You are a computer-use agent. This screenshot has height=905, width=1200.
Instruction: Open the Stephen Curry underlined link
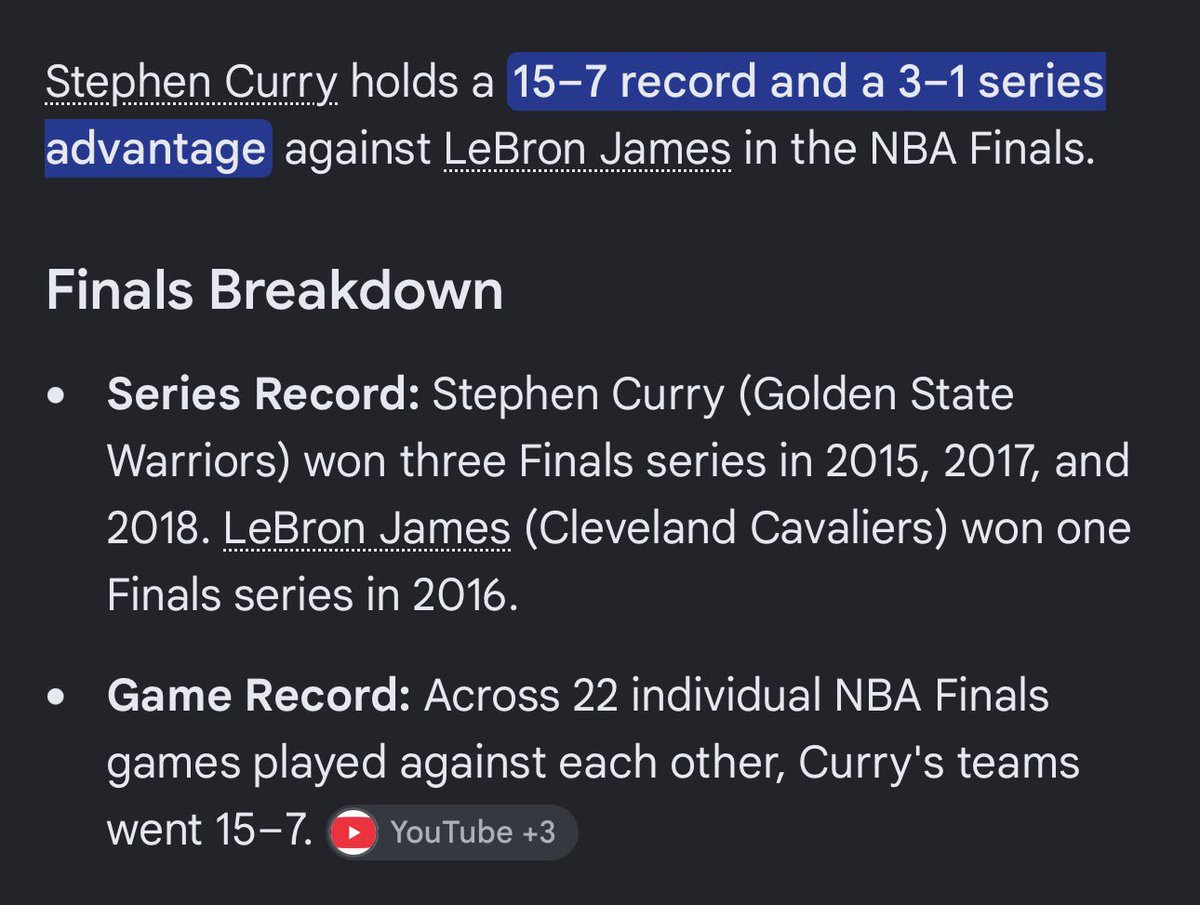pos(192,84)
